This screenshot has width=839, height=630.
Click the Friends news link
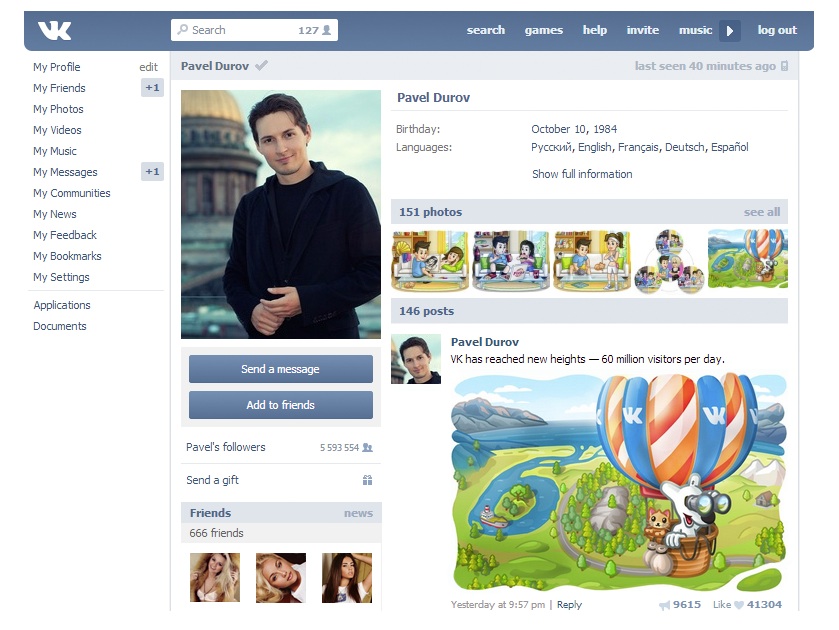click(x=358, y=513)
